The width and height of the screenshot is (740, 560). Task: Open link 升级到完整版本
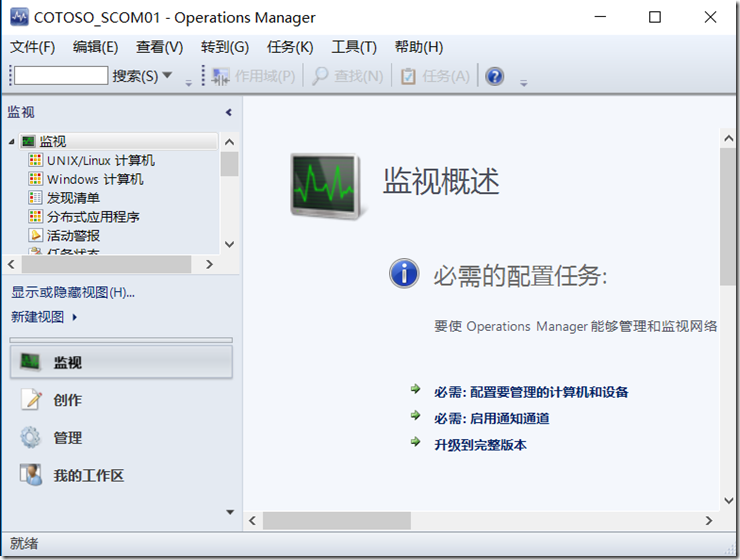pos(480,445)
